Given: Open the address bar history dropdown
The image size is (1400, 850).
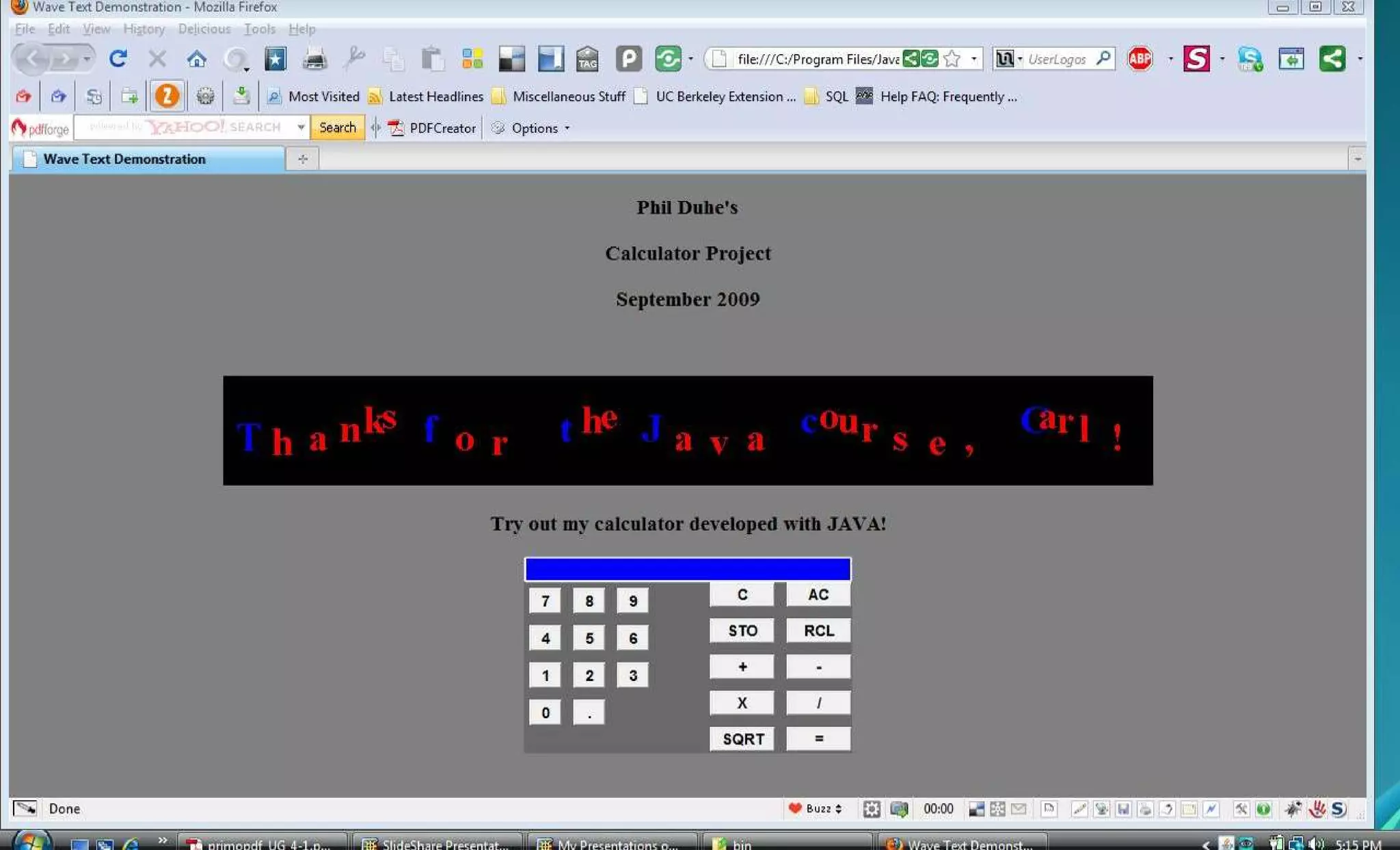Looking at the screenshot, I should [973, 59].
